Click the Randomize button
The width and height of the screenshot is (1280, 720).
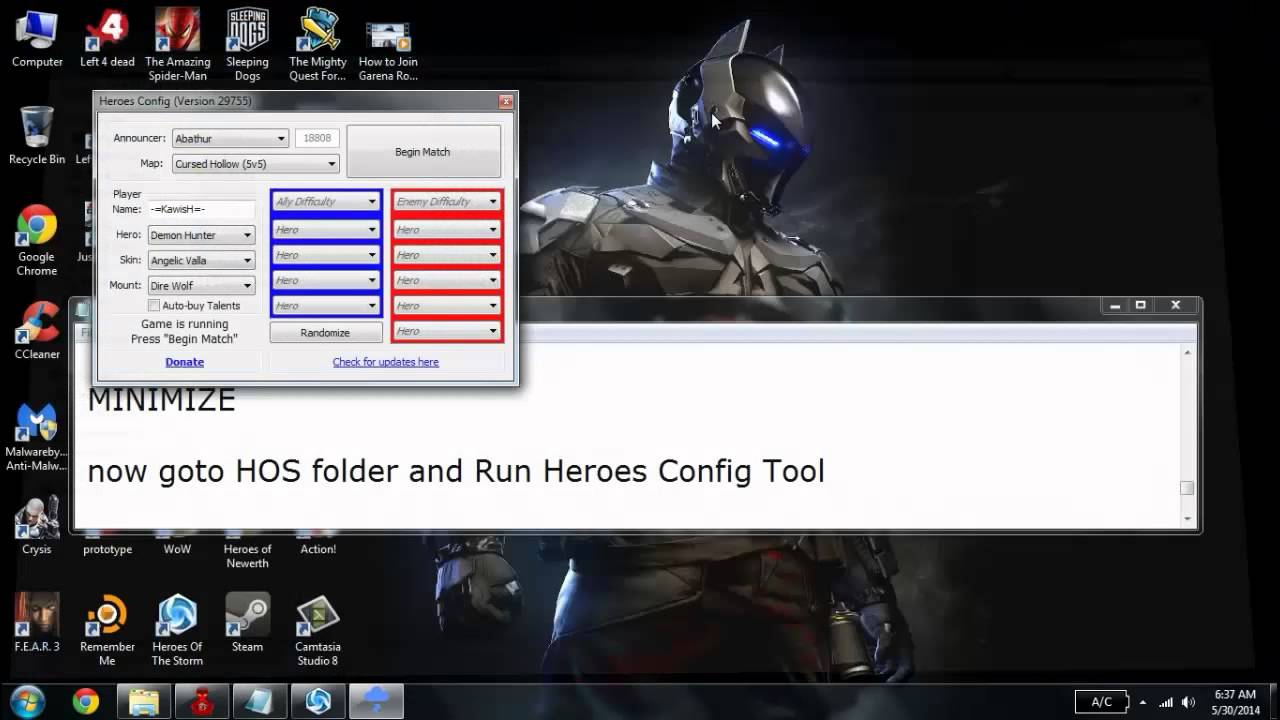point(326,333)
